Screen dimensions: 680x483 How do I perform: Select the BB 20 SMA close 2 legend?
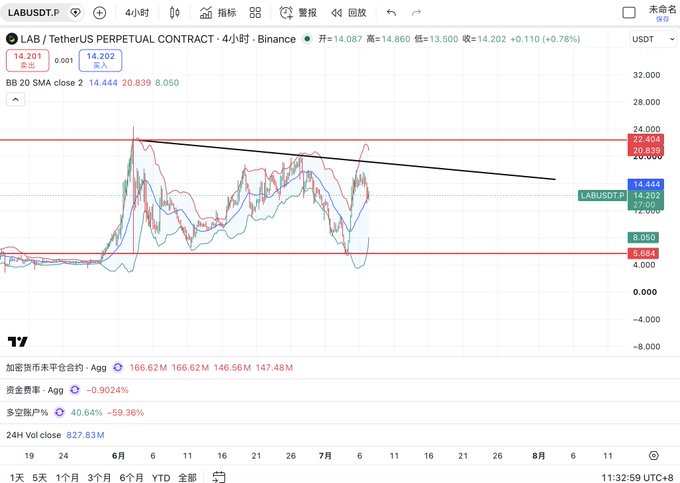44,83
